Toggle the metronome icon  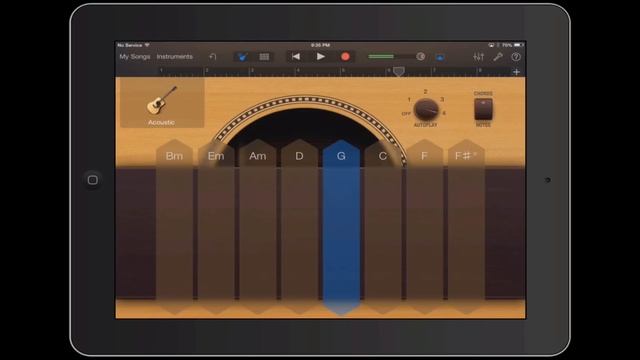click(x=420, y=57)
